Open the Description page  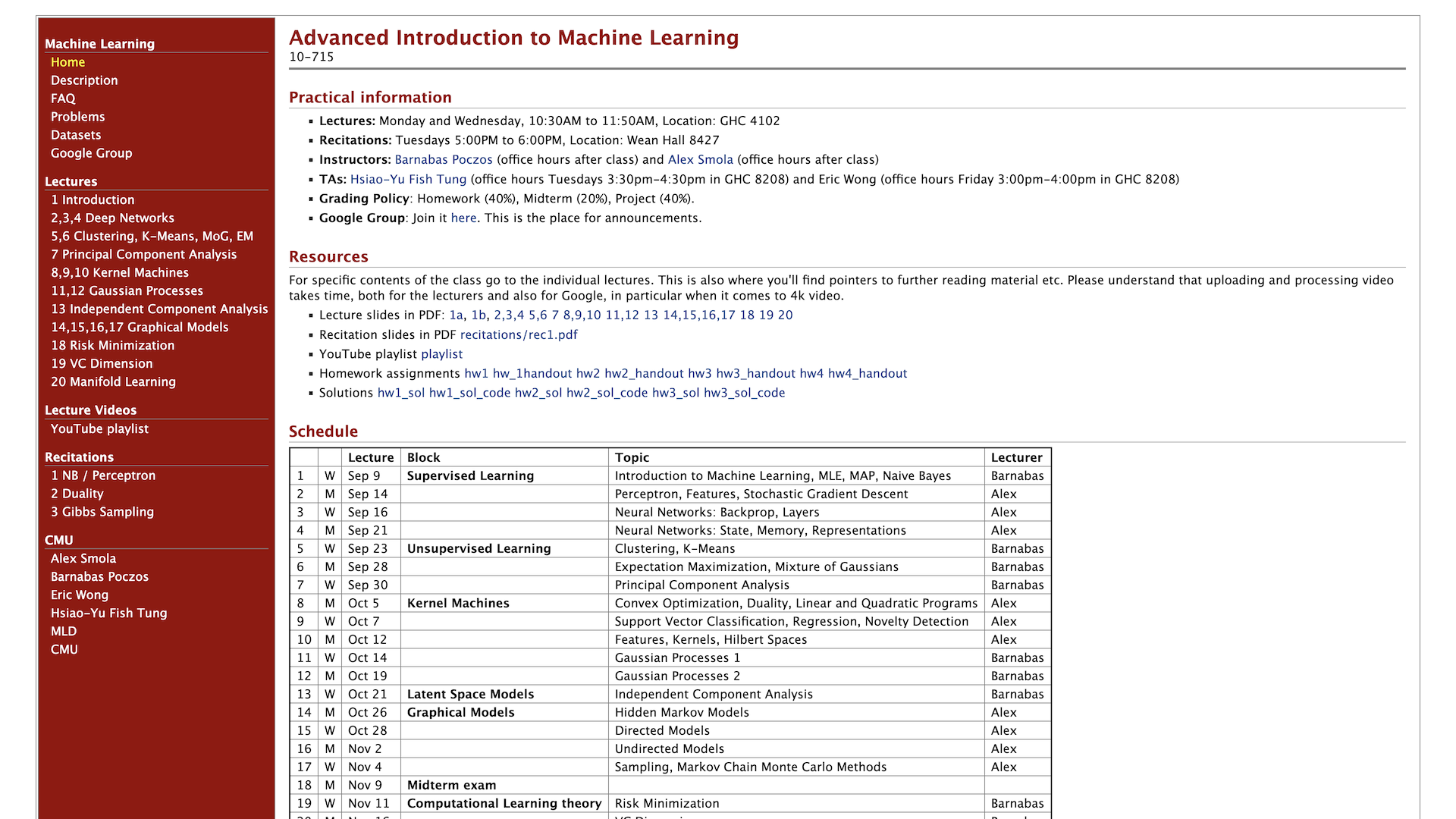(x=85, y=80)
